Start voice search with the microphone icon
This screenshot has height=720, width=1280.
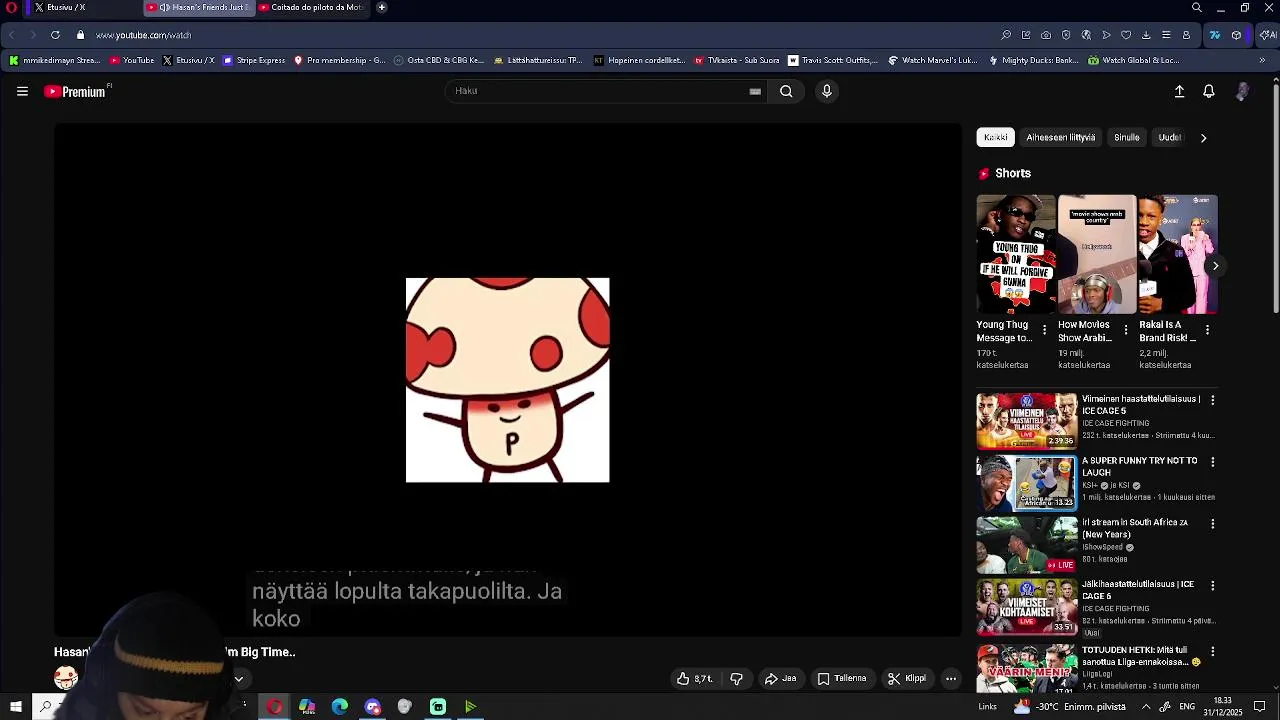826,91
